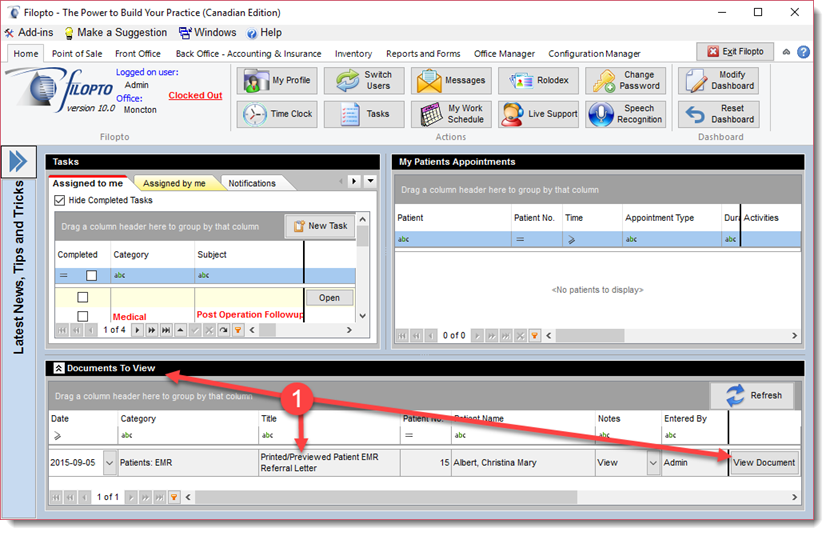The image size is (829, 535).
Task: Open Tasks from Actions ribbon
Action: (x=364, y=114)
